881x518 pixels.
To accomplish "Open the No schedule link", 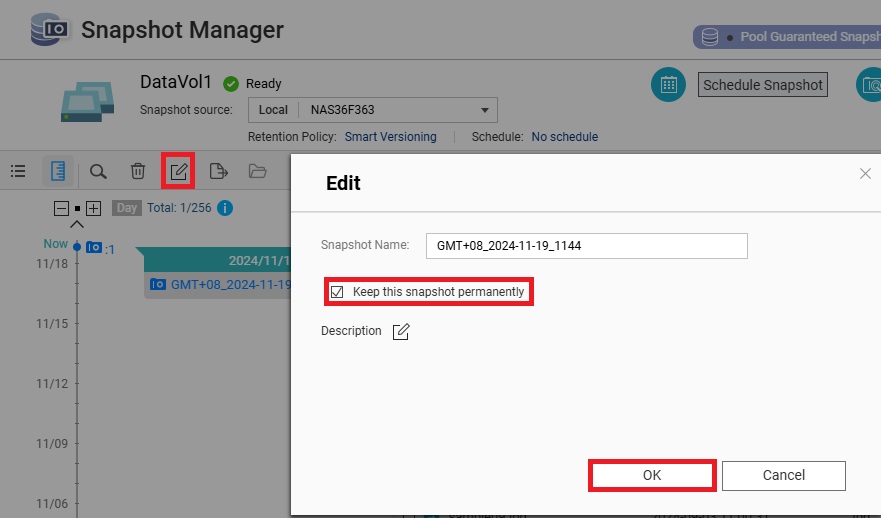I will (x=565, y=137).
